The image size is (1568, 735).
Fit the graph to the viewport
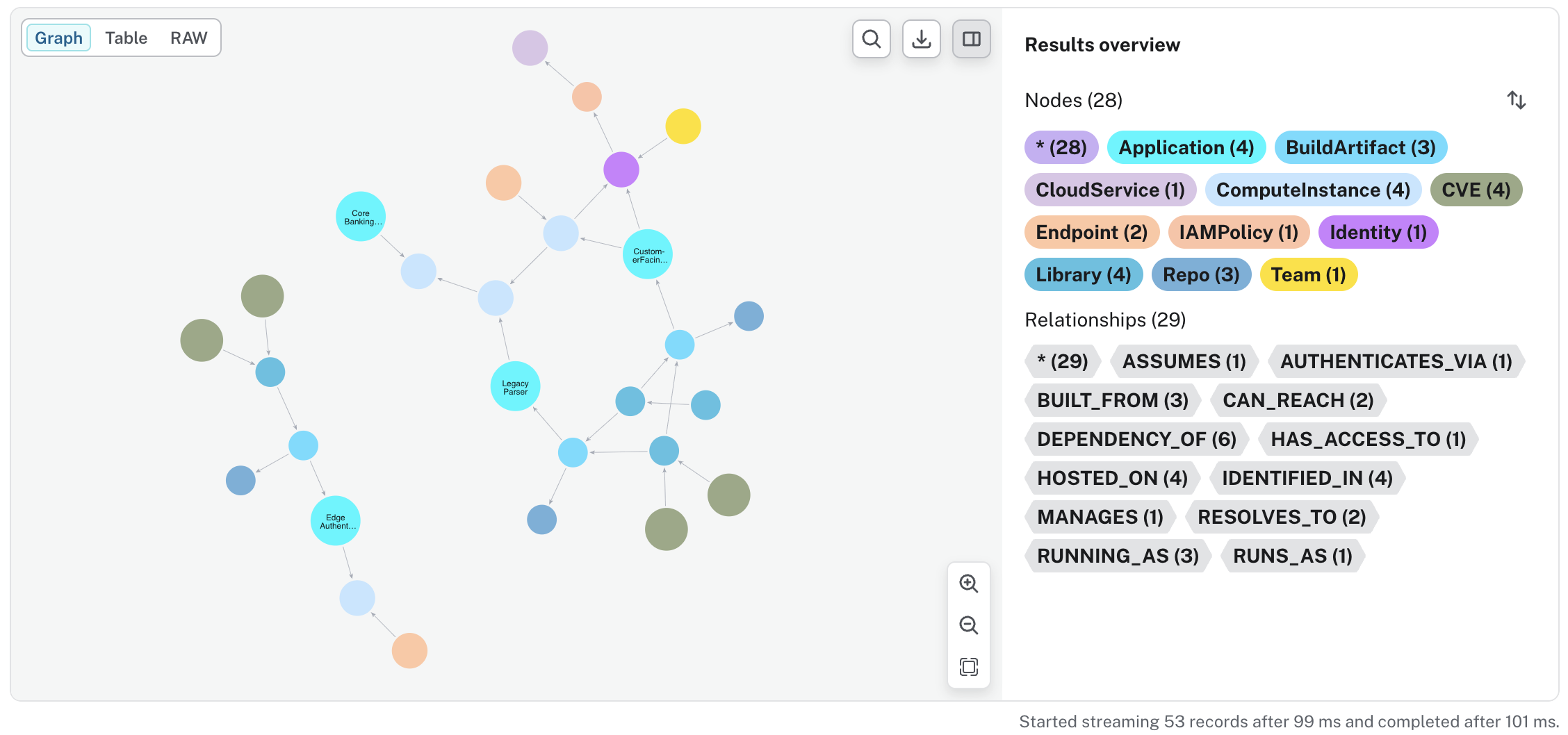968,666
